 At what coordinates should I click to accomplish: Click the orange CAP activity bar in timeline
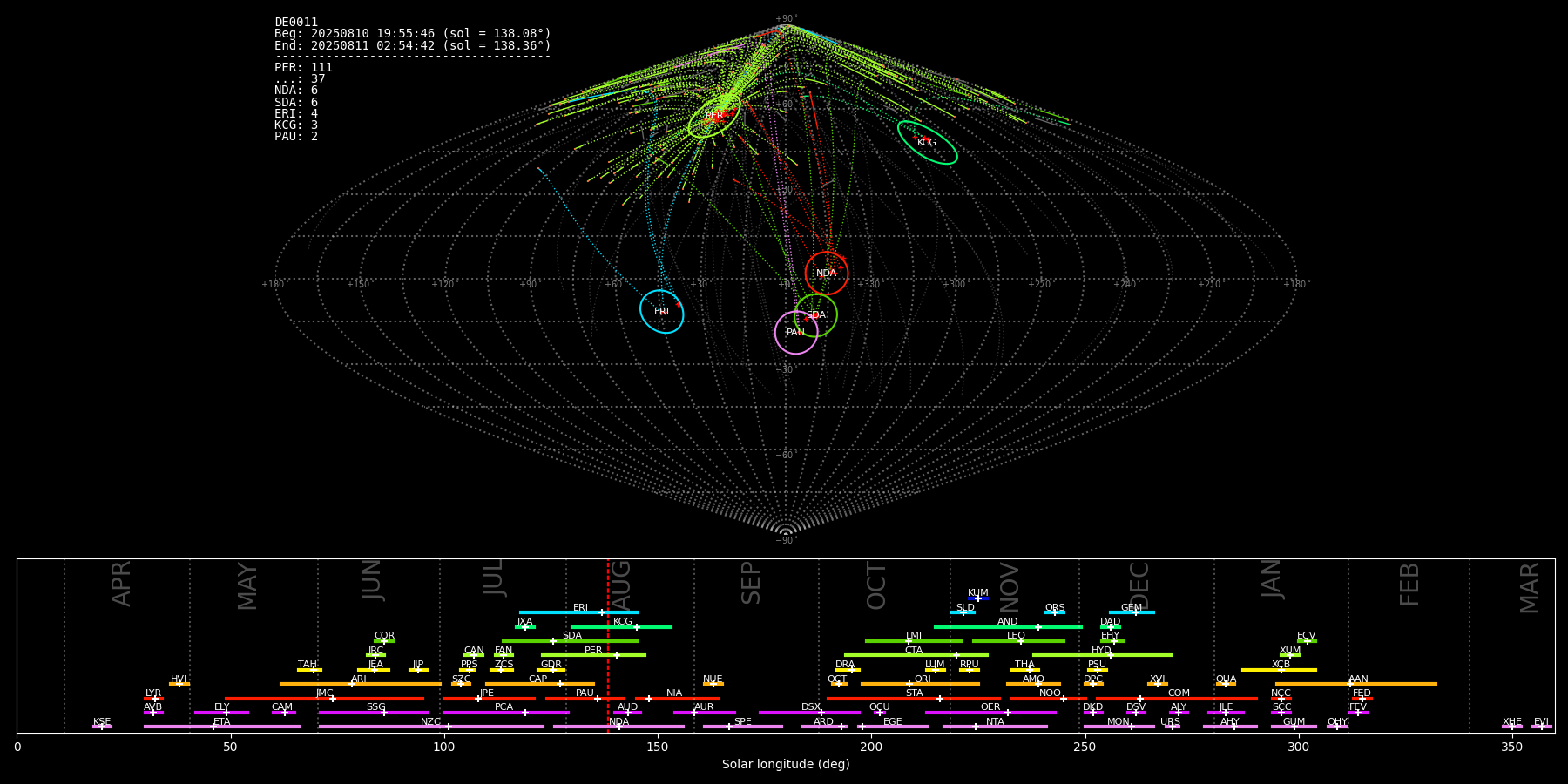pyautogui.click(x=540, y=684)
